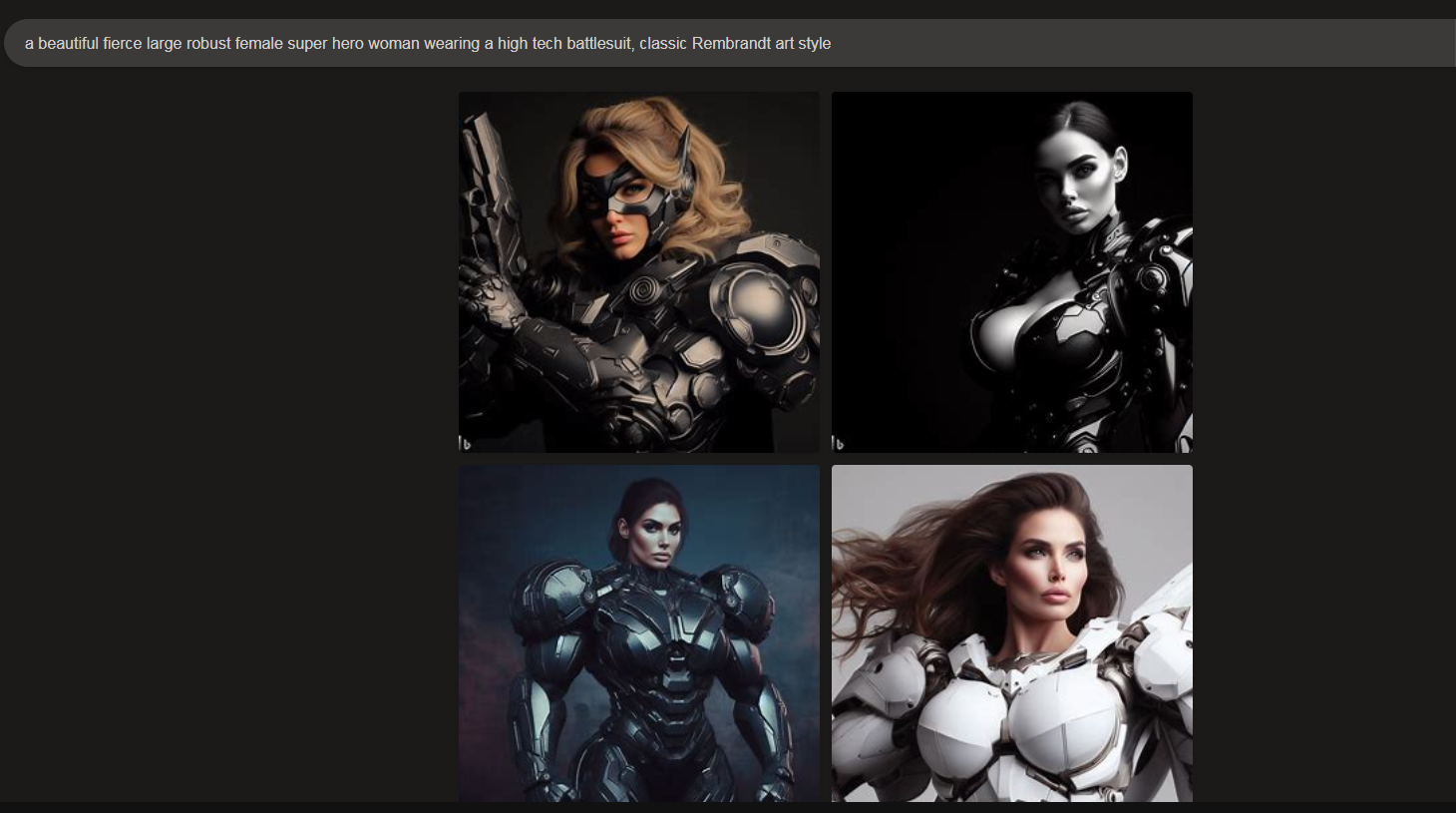
Task: Select the dark blue battlesuit image
Action: coord(638,632)
